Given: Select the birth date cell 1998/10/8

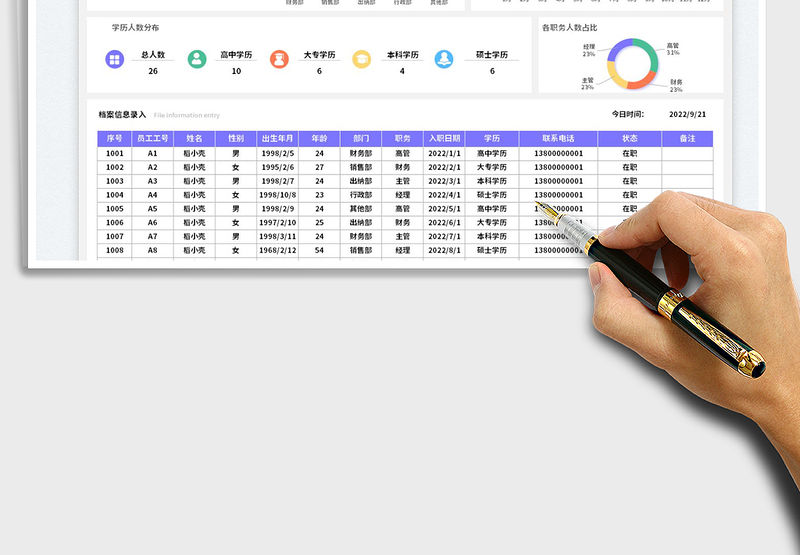Looking at the screenshot, I should tap(277, 195).
